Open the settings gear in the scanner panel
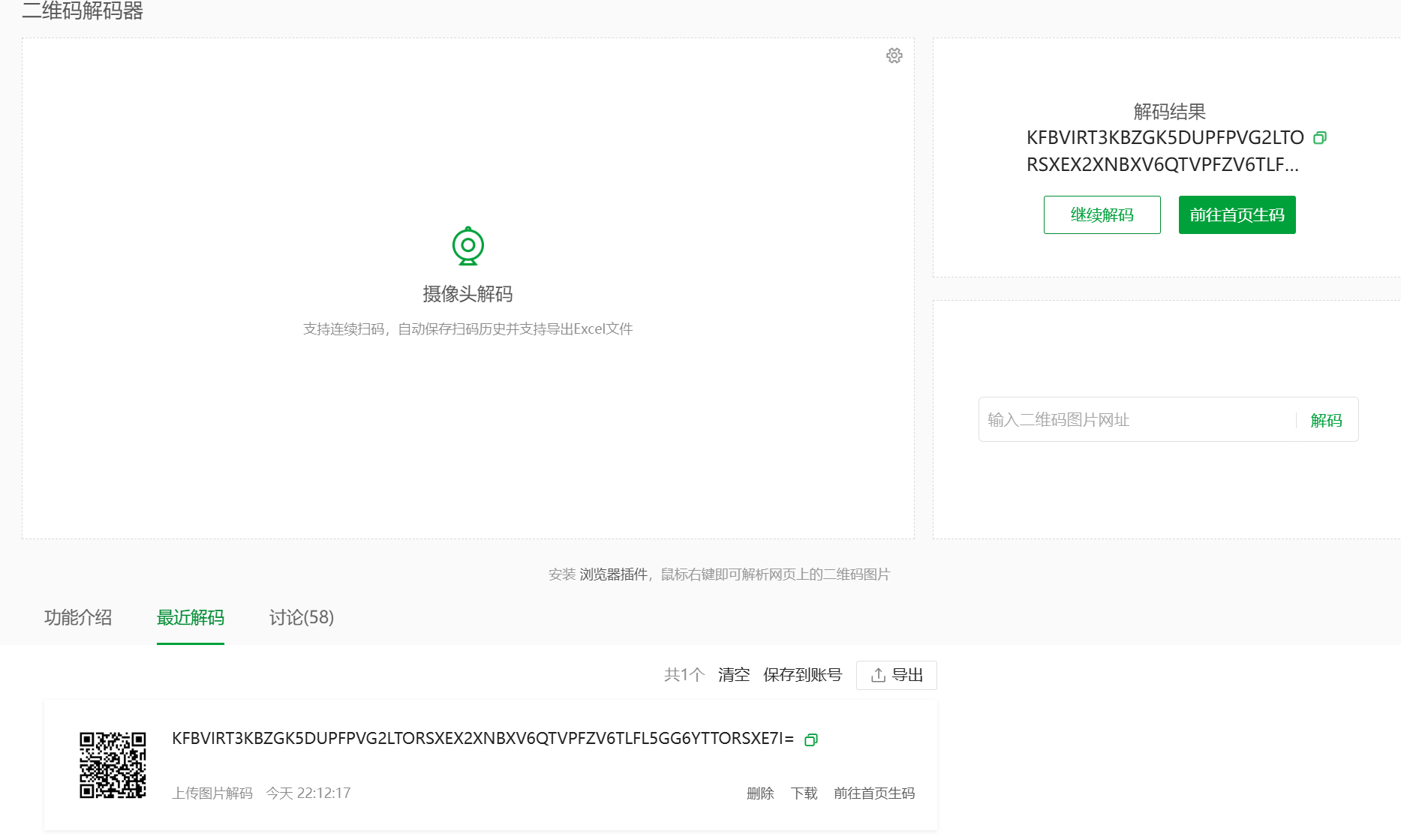Image resolution: width=1401 pixels, height=840 pixels. [x=894, y=55]
